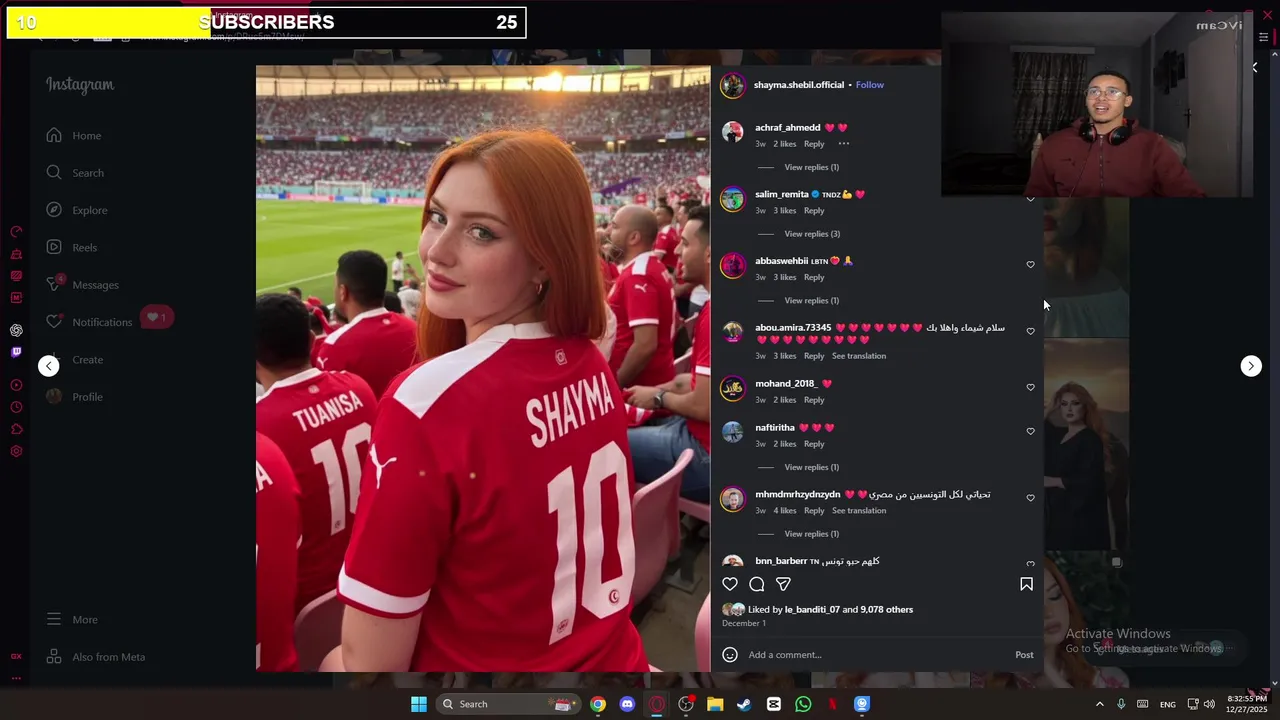Open Messages icon in sidebar

54,284
